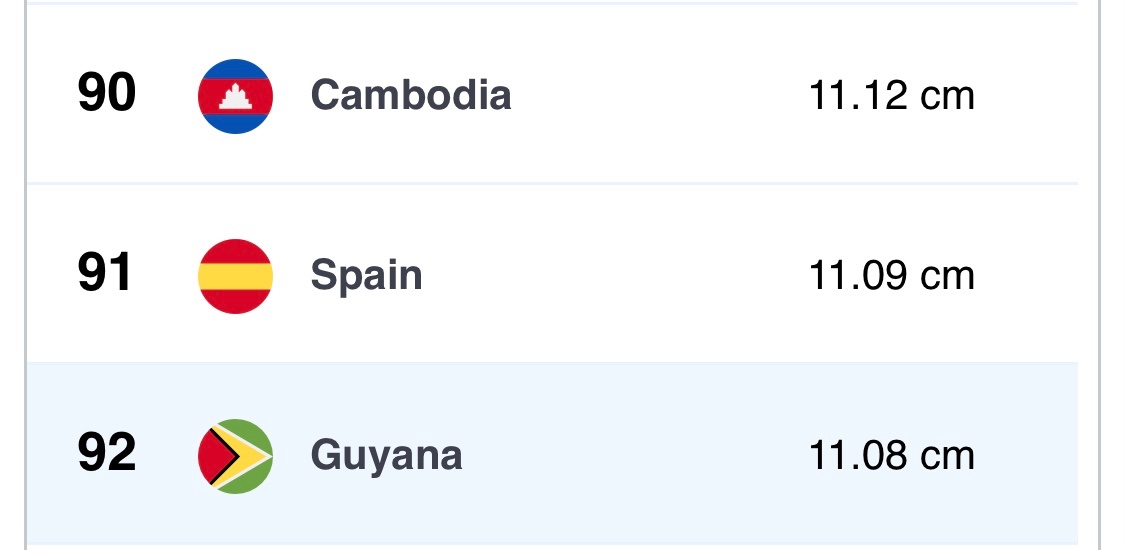Click the Spain flag icon
1125x550 pixels.
coord(235,276)
